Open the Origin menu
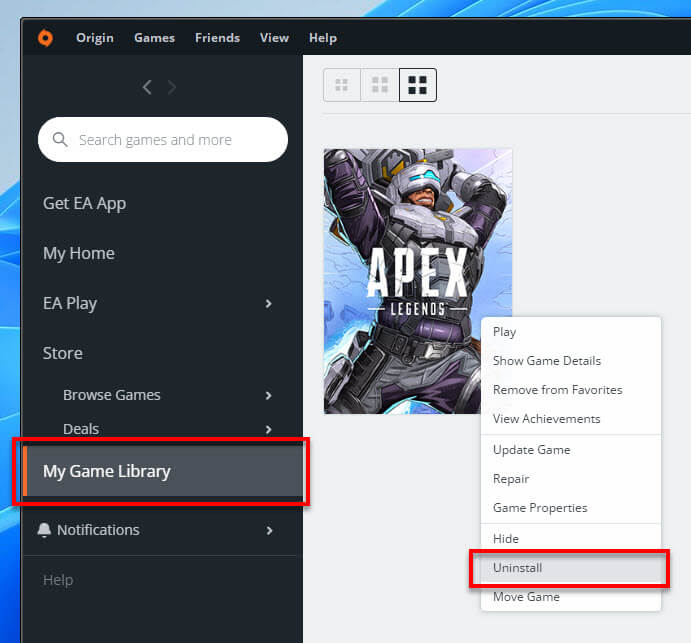This screenshot has width=691, height=643. coord(95,38)
